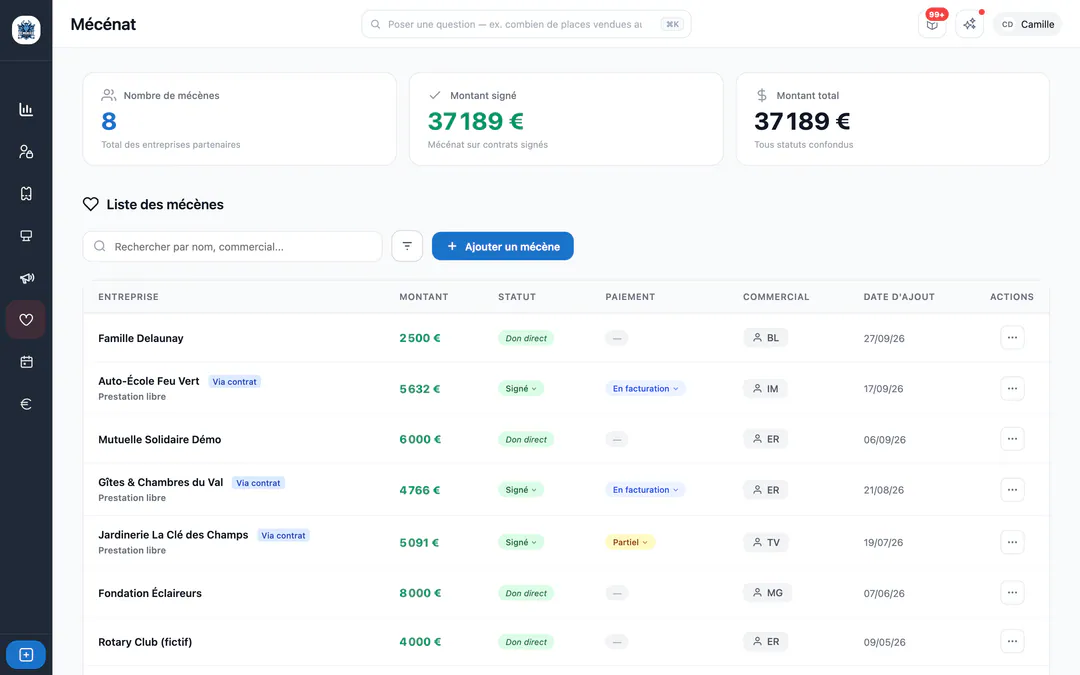
Task: Select the Rotary Club (fictif) row name
Action: pyautogui.click(x=145, y=642)
